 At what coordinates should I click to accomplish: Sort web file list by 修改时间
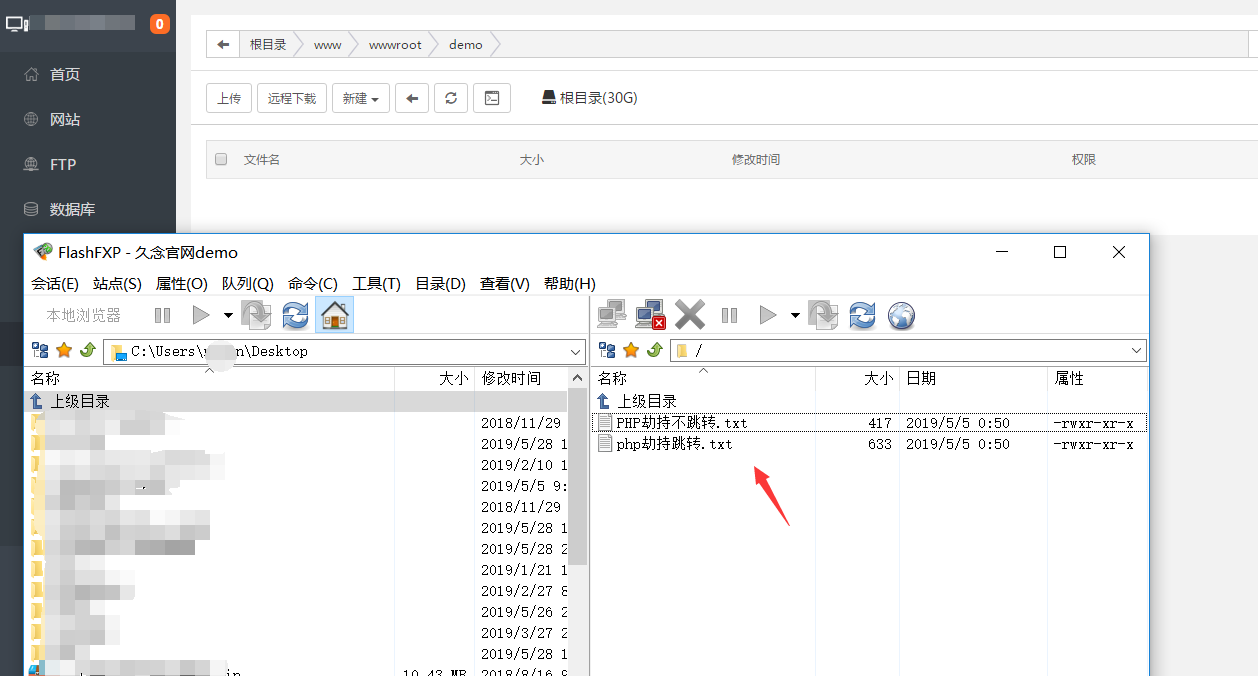[x=756, y=159]
